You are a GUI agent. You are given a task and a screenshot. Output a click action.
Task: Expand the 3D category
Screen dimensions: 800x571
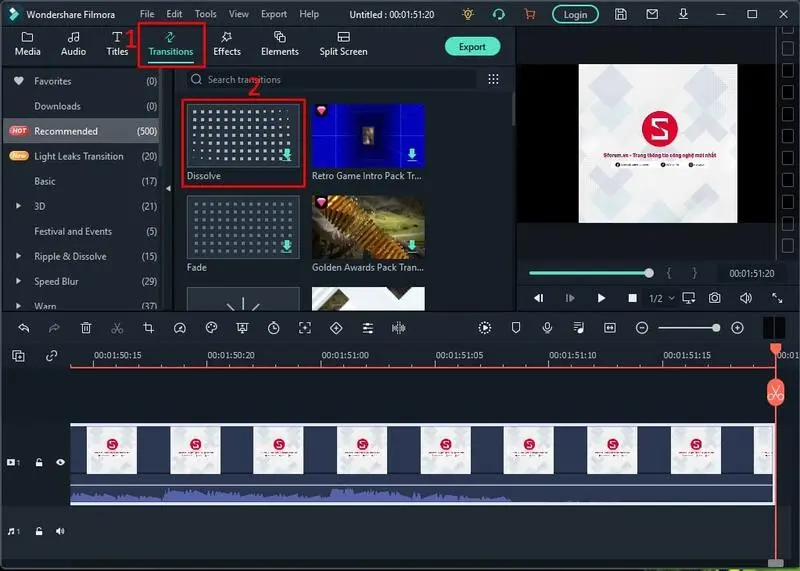pyautogui.click(x=18, y=206)
